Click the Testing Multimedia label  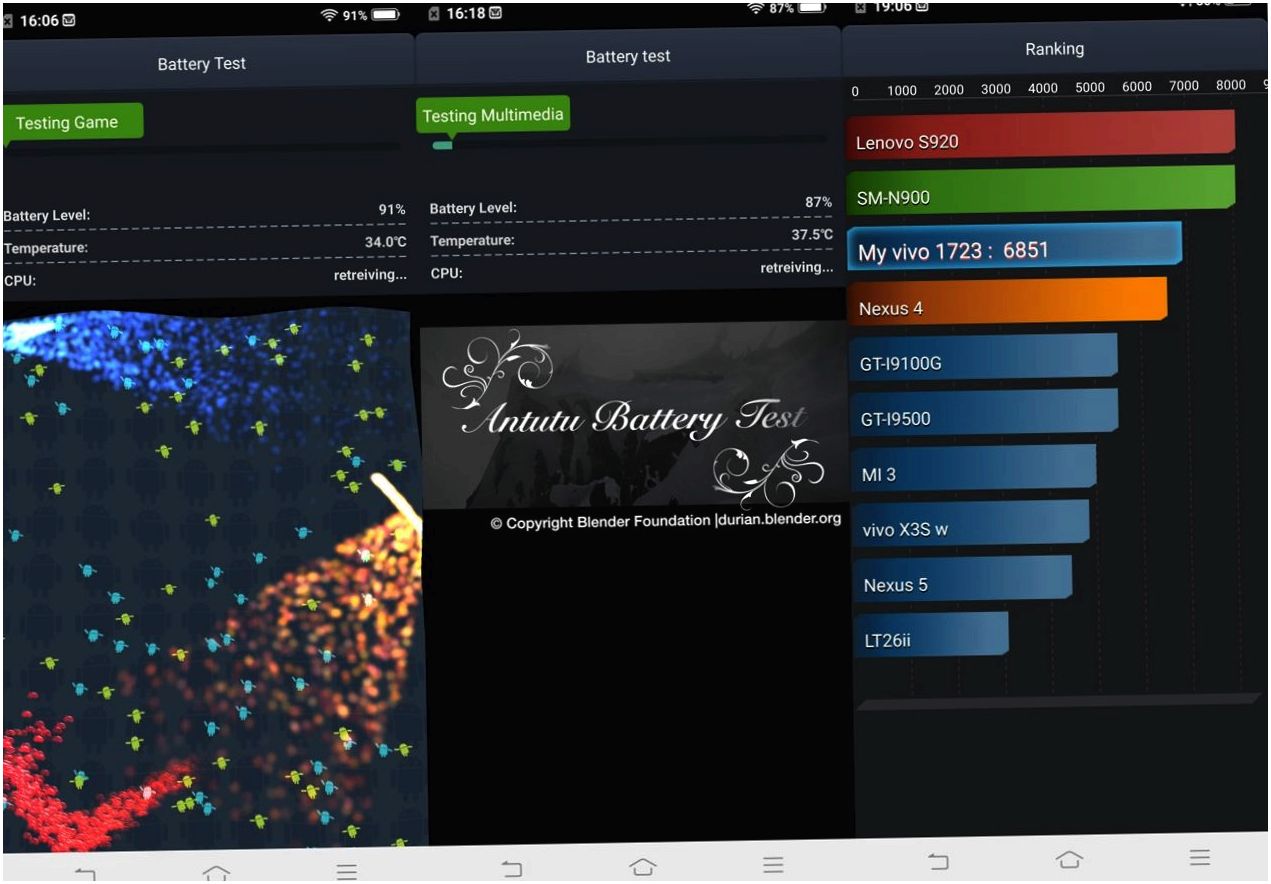(493, 115)
